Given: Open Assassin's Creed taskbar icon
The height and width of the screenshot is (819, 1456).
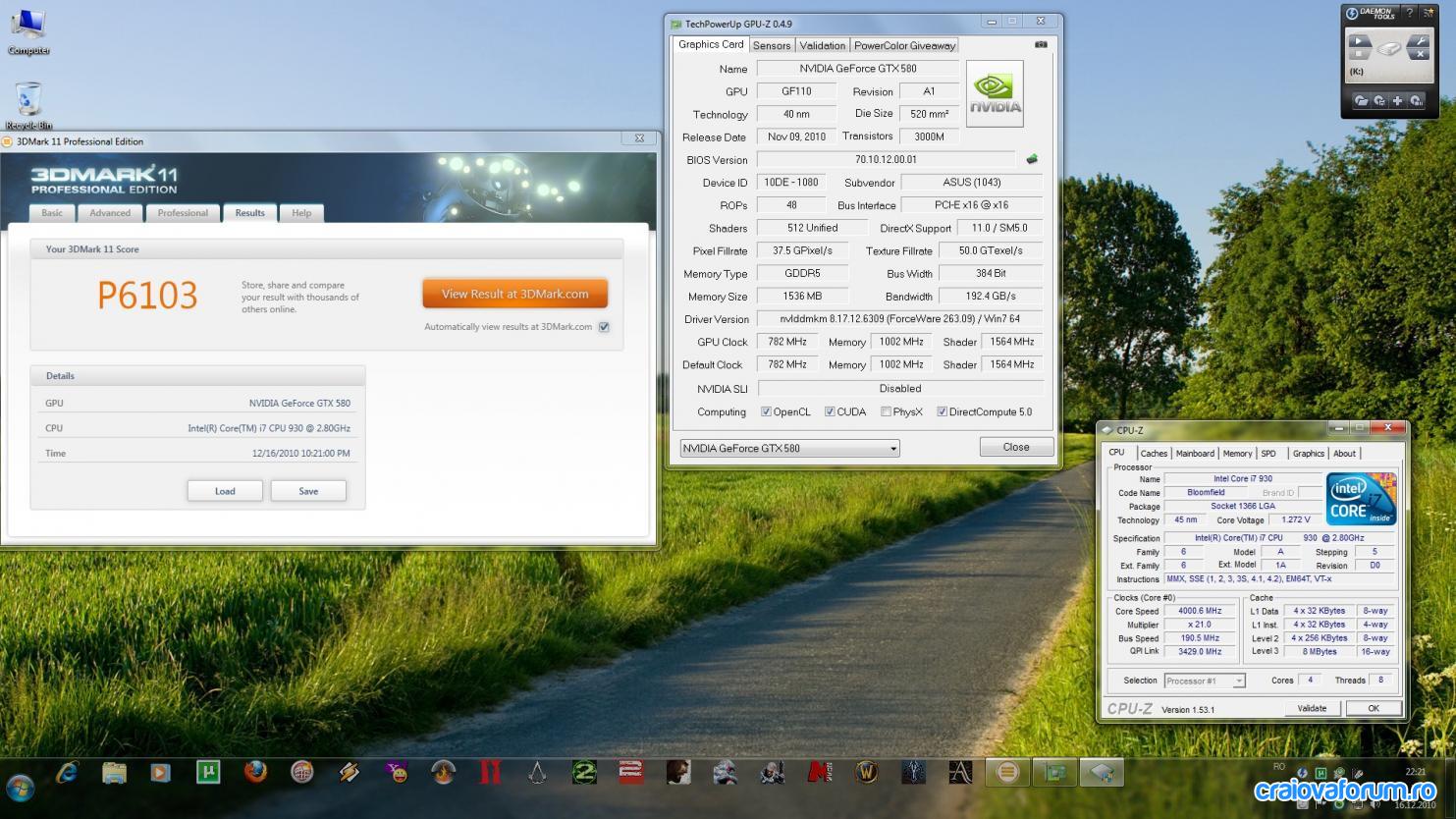Looking at the screenshot, I should [x=537, y=773].
